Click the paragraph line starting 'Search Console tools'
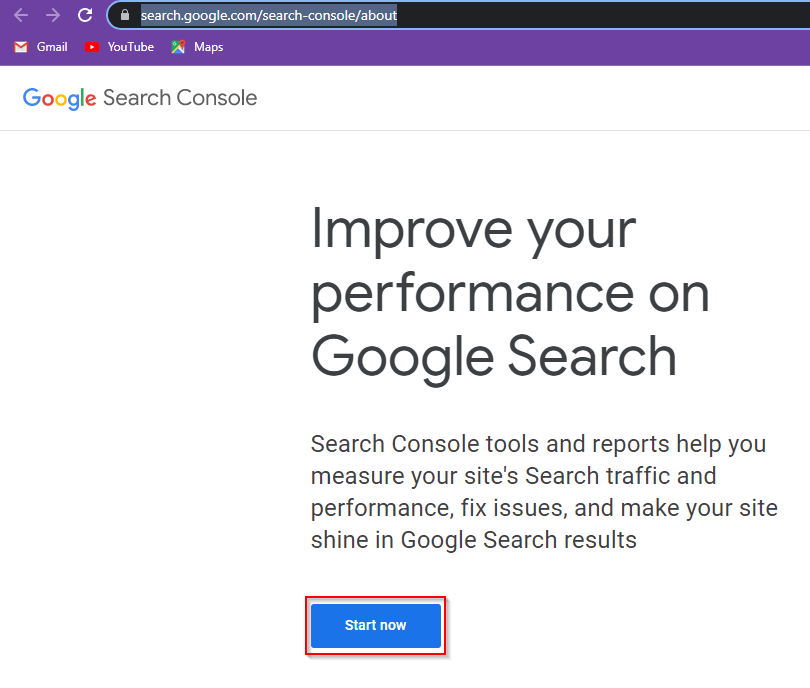This screenshot has height=688, width=810. pyautogui.click(x=538, y=444)
